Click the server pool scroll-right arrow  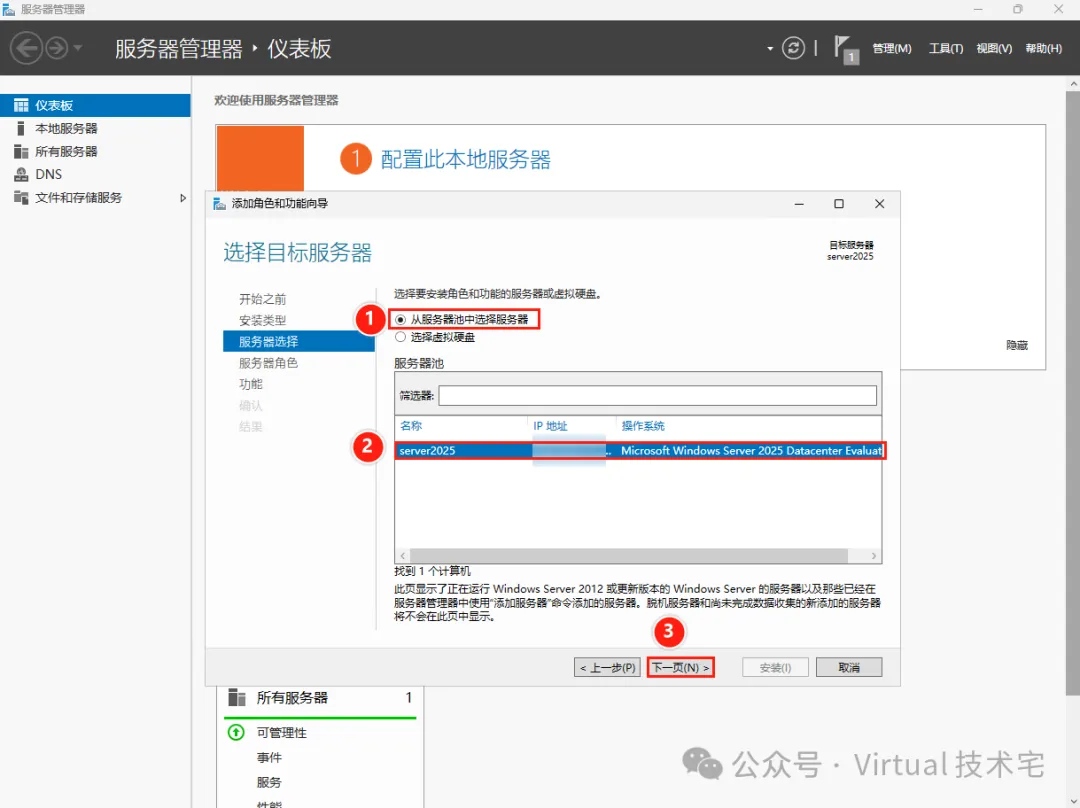[873, 556]
